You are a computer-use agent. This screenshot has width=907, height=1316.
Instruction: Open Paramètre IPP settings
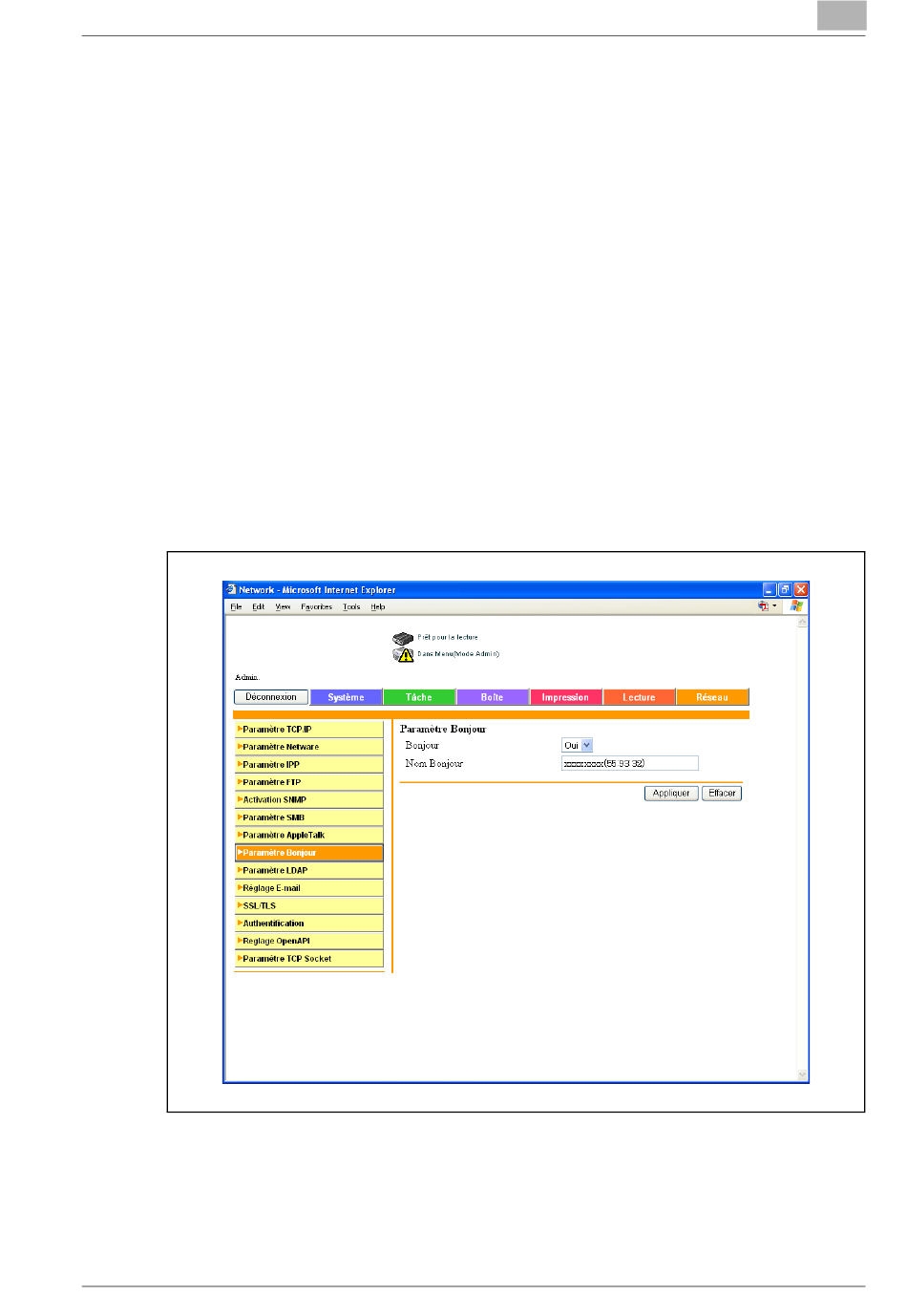pos(309,765)
